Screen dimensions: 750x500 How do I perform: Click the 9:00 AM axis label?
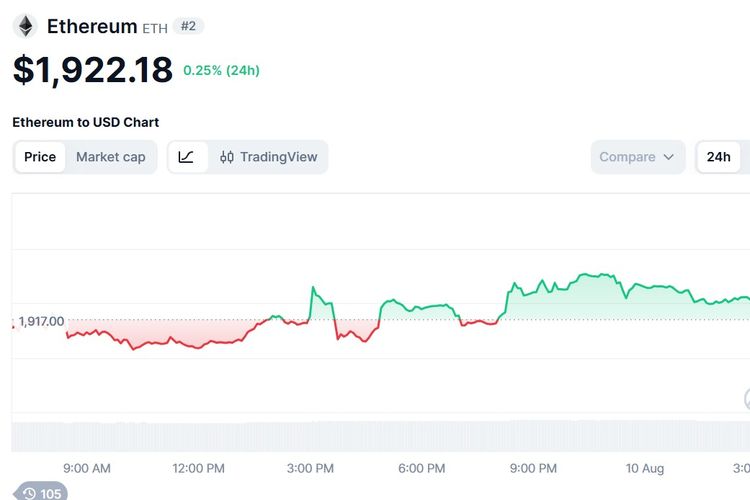87,468
